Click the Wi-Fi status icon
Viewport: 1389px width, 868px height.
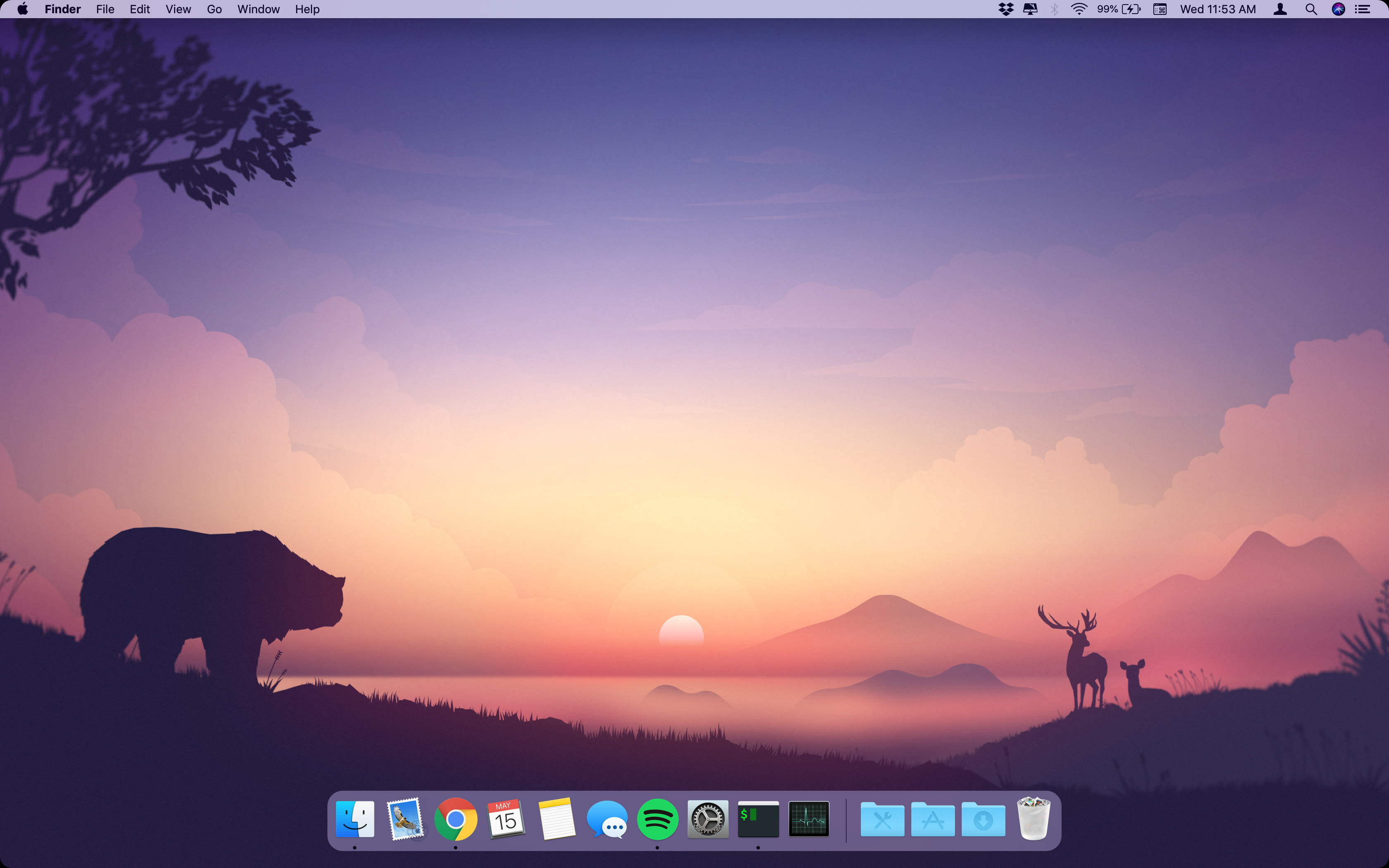1079,9
